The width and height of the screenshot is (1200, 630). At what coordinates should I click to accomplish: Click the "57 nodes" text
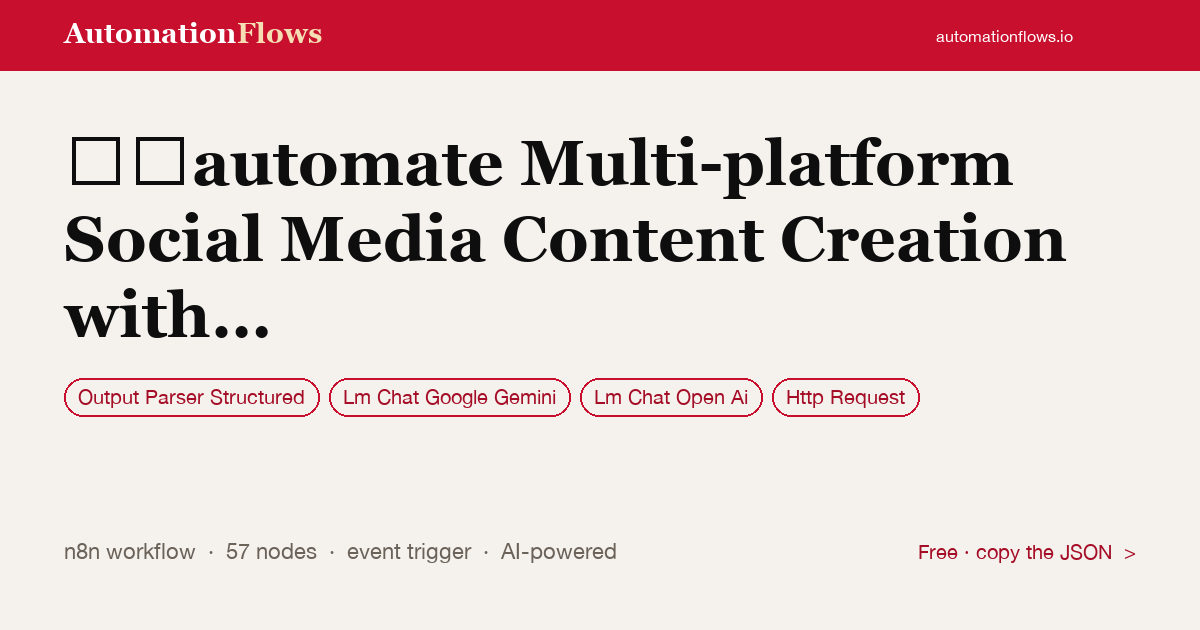click(271, 552)
